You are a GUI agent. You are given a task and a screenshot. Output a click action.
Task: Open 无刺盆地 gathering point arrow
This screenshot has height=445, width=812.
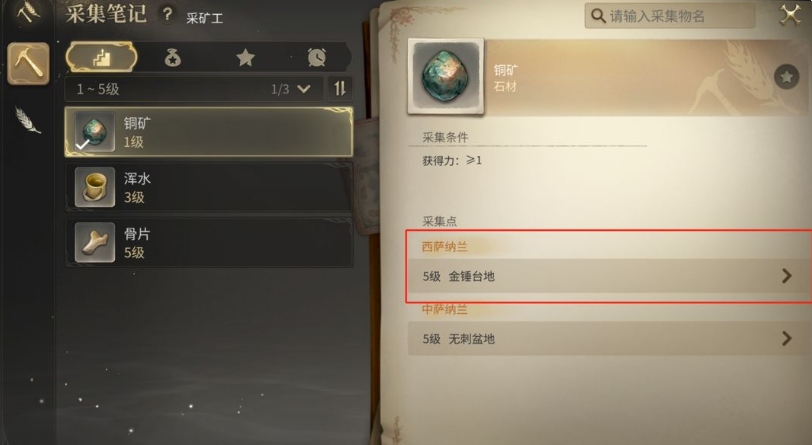point(787,339)
